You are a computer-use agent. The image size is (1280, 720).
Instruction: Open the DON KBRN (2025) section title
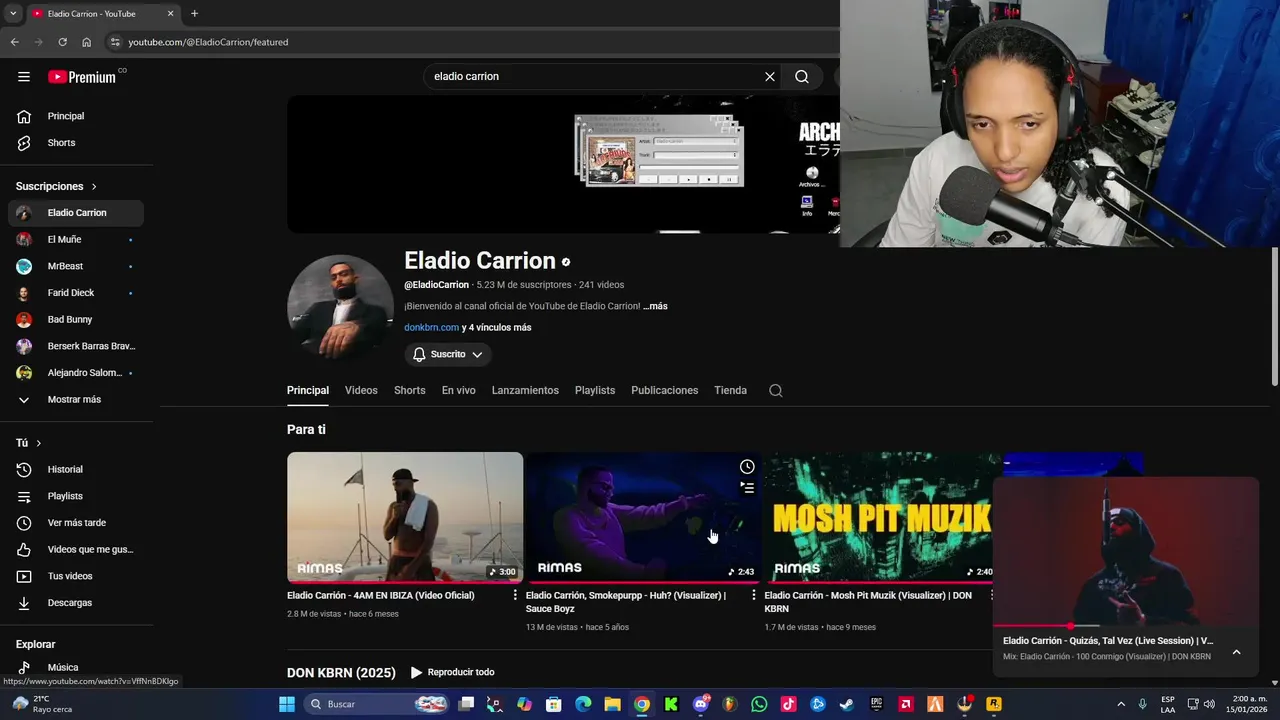(341, 672)
